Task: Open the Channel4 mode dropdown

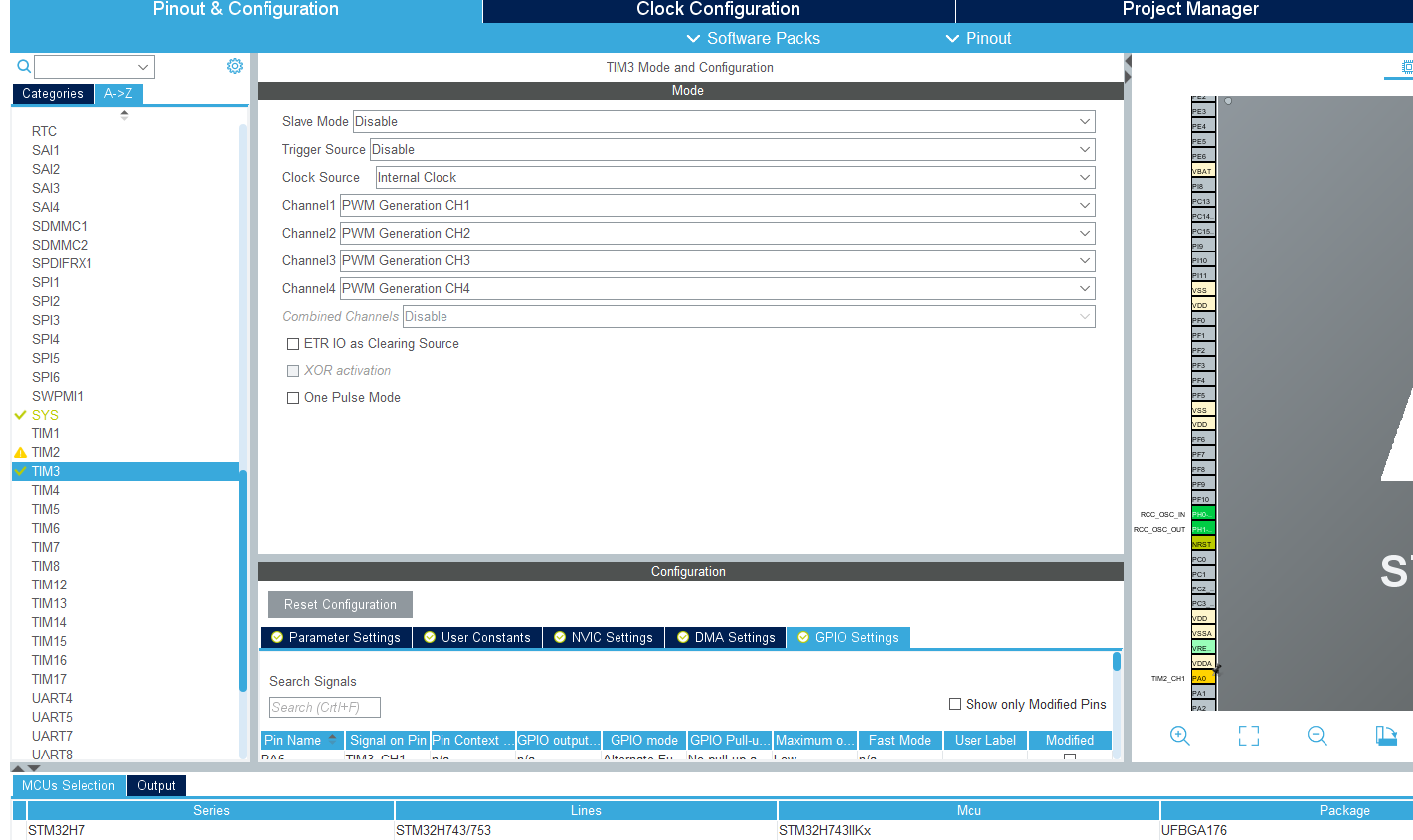Action: pos(718,288)
